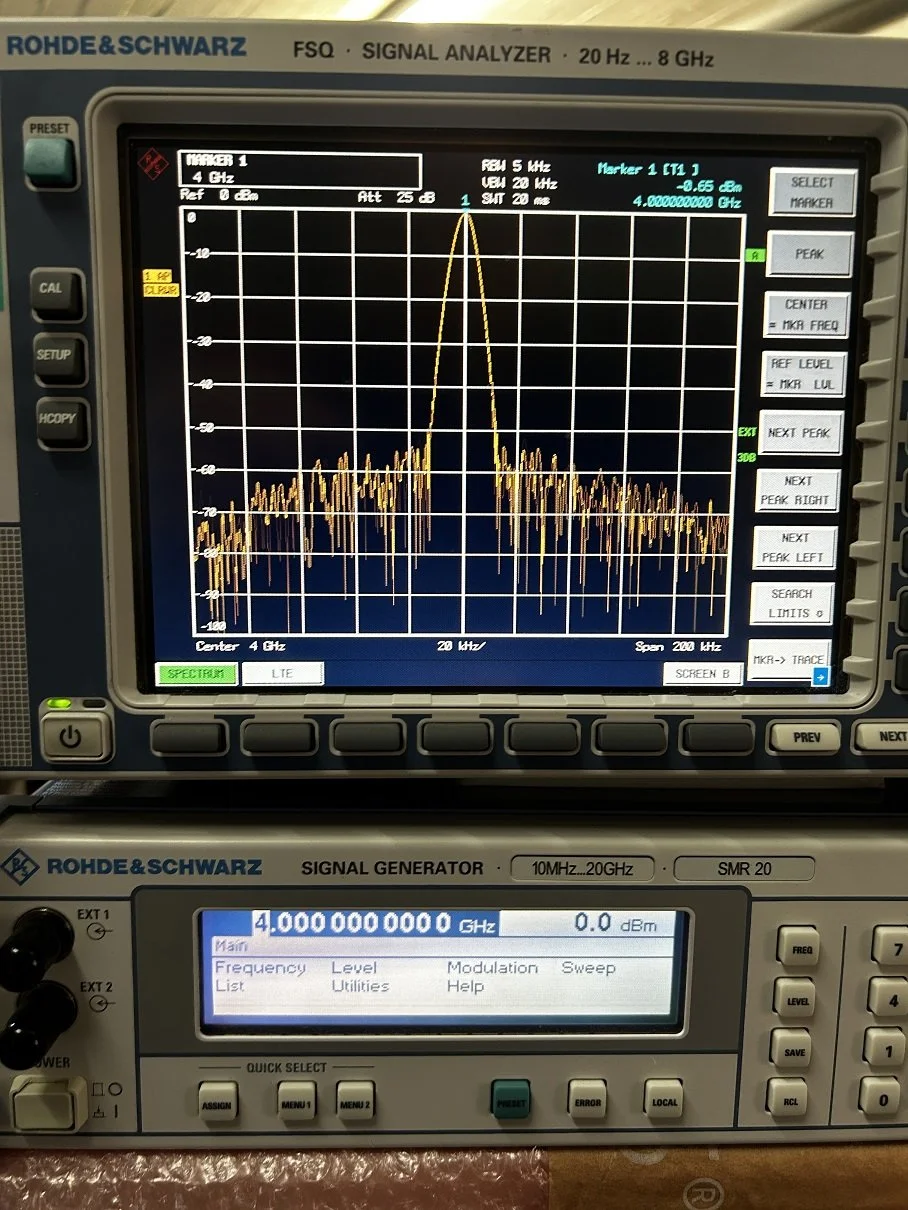Click the 'Att 25 dB' label
The width and height of the screenshot is (908, 1210).
pyautogui.click(x=396, y=198)
